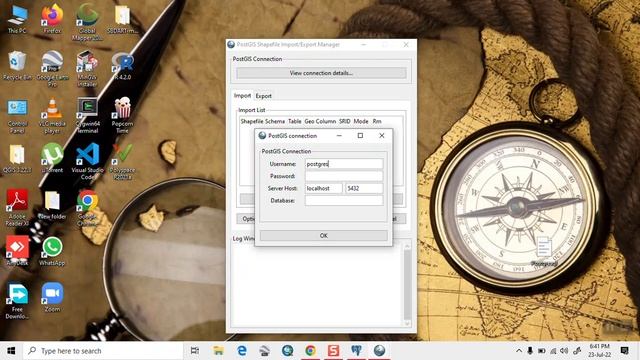Click Chrome icon in the taskbar
The width and height of the screenshot is (640, 360).
311,351
